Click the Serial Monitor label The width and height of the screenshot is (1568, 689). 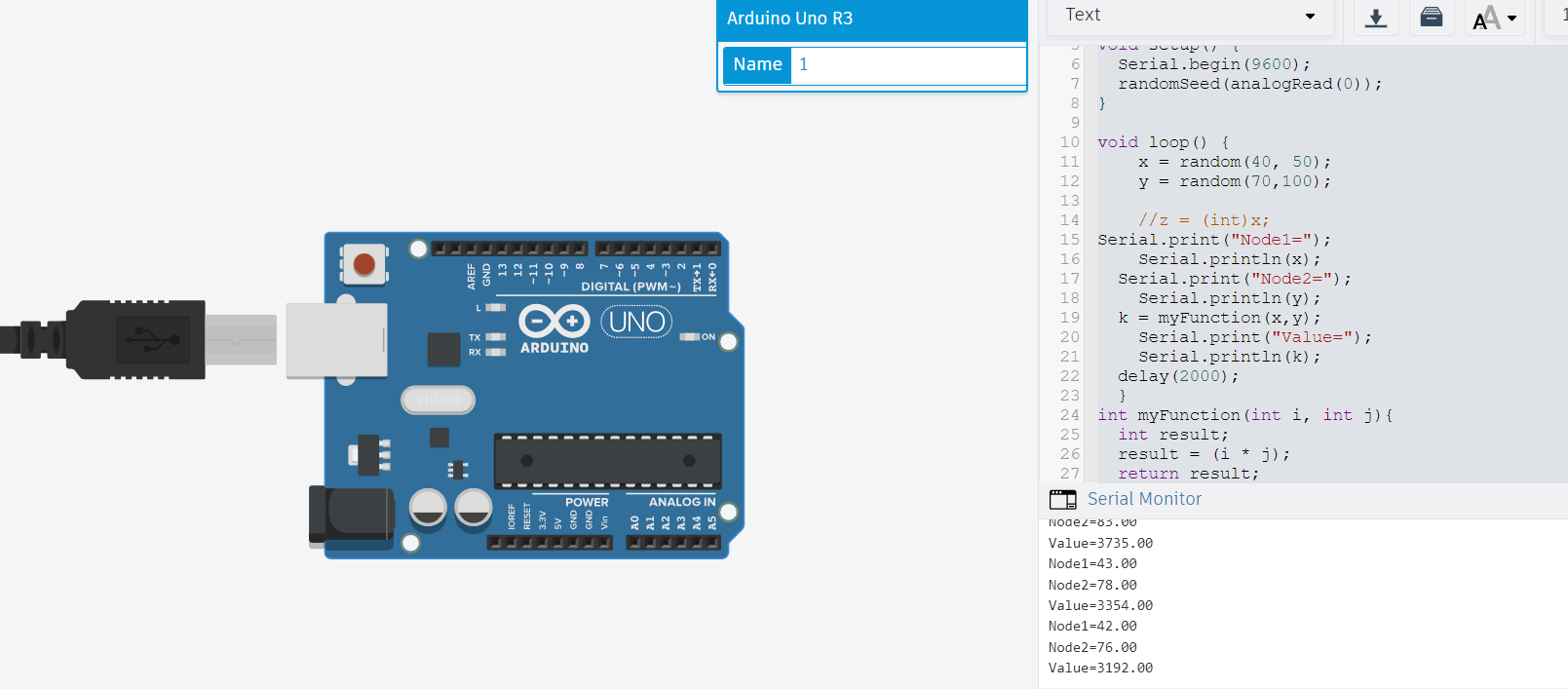[x=1144, y=499]
